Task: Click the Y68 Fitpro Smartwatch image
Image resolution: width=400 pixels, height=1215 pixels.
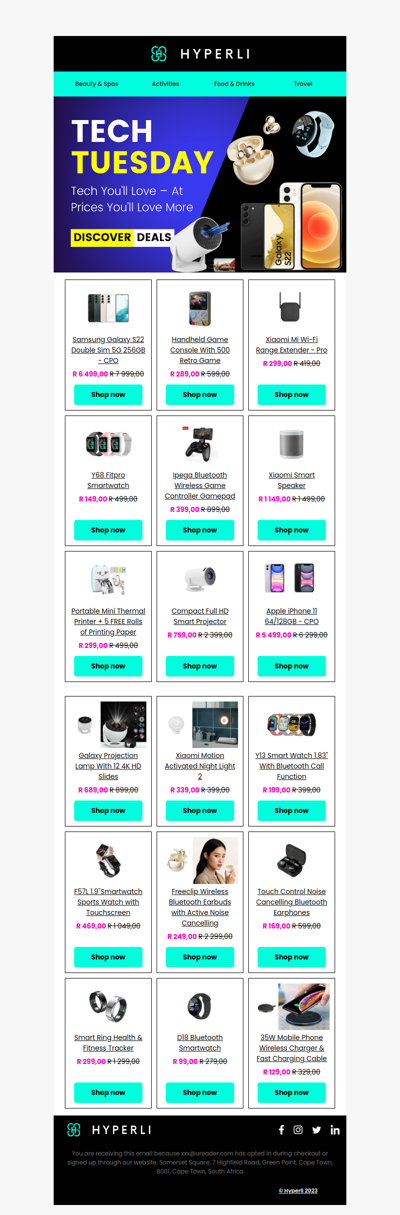Action: (108, 444)
